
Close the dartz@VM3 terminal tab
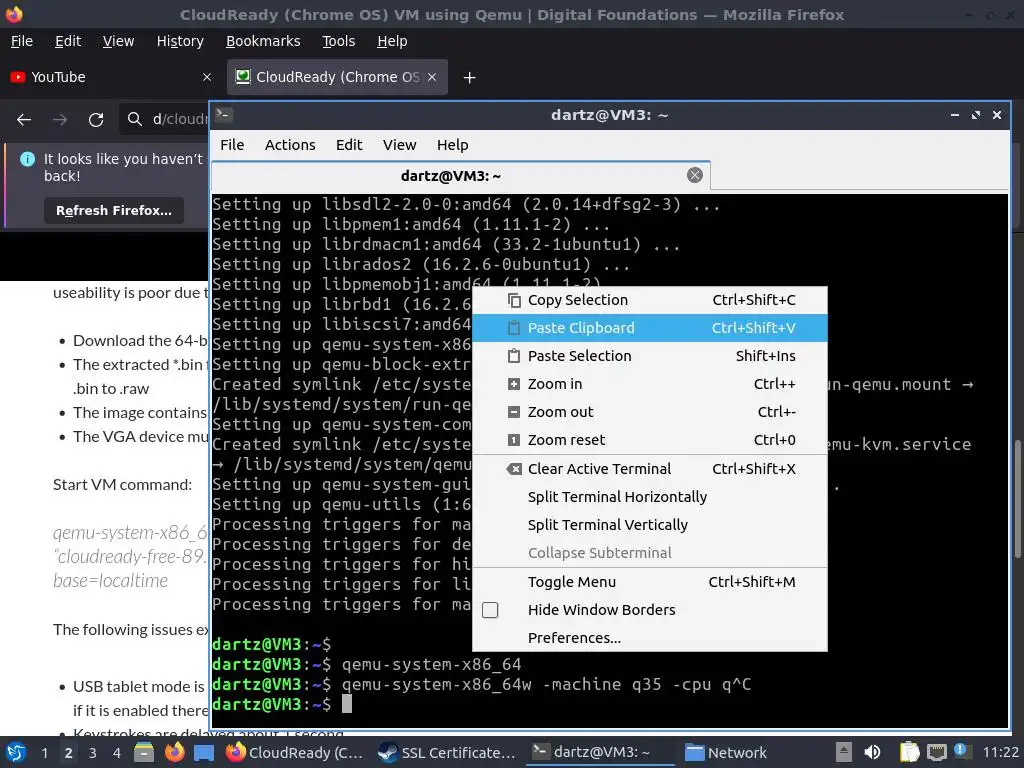(x=695, y=175)
